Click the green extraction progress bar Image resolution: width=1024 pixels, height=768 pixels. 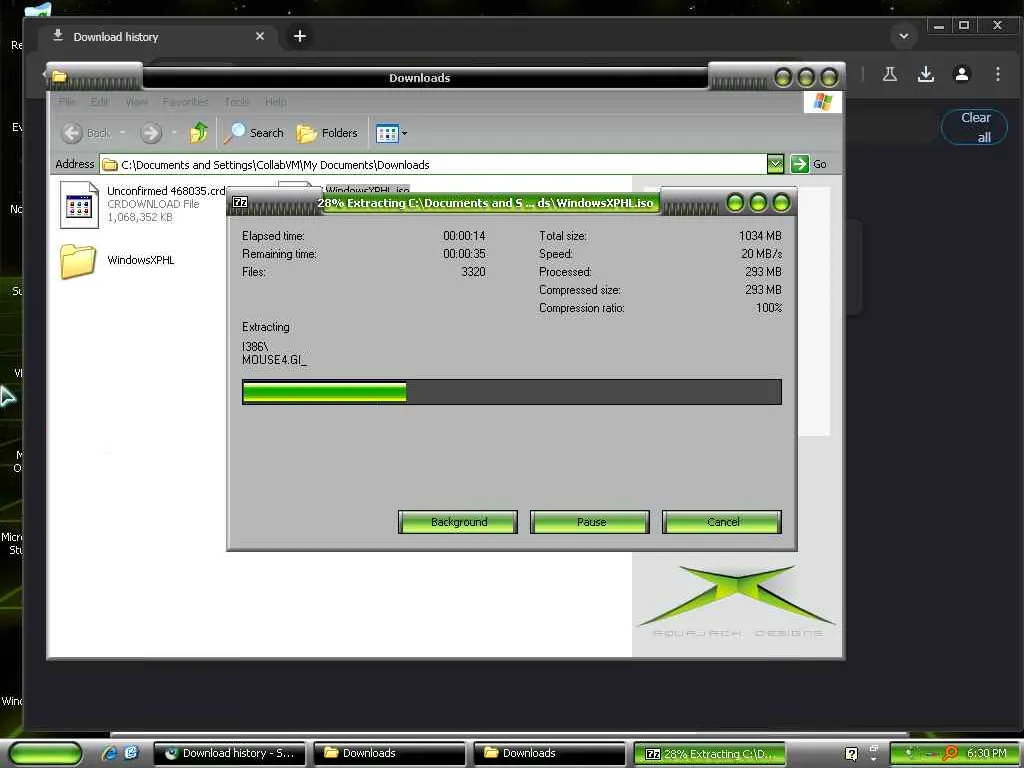pos(325,392)
